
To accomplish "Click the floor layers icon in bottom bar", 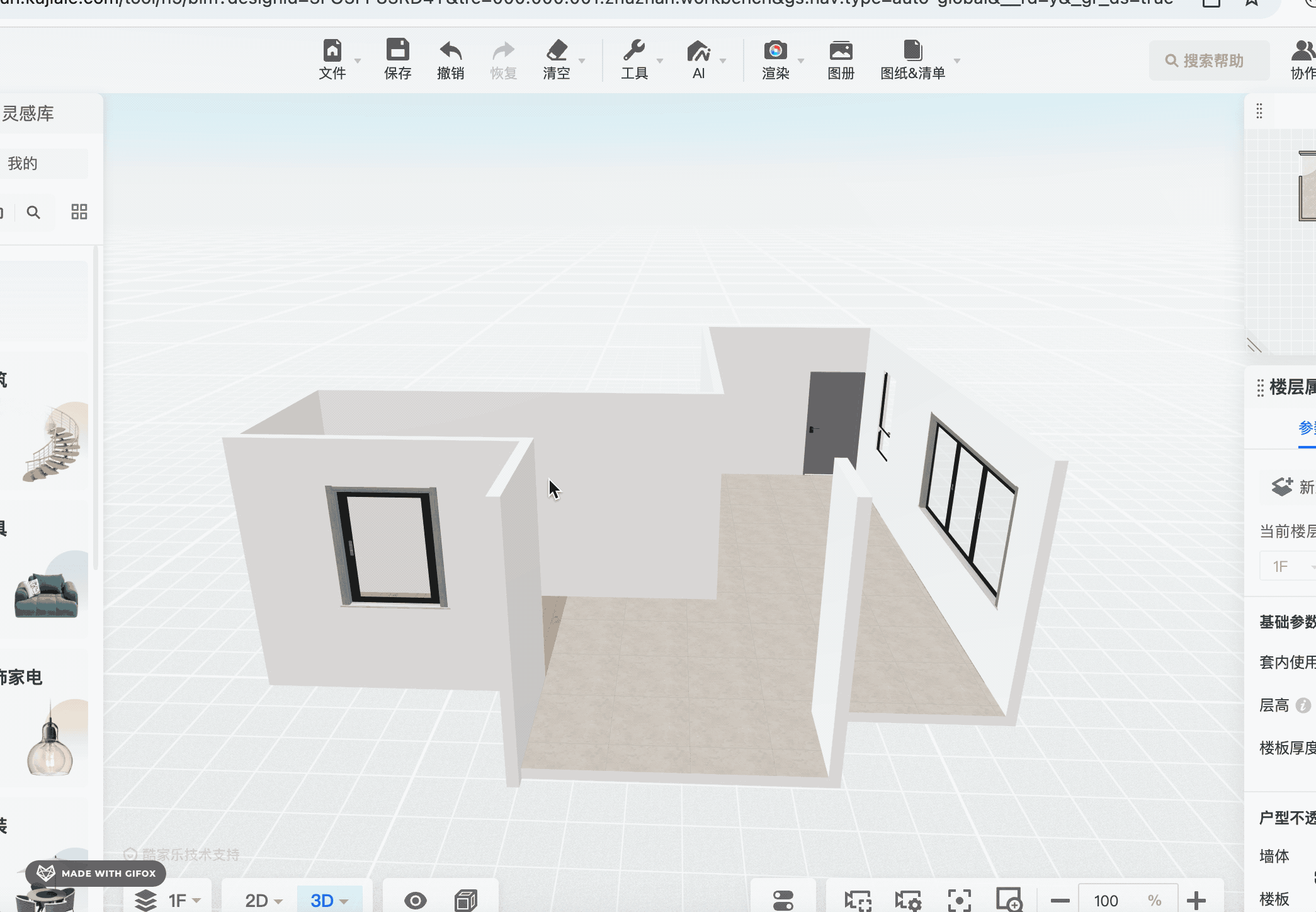I will pos(145,900).
